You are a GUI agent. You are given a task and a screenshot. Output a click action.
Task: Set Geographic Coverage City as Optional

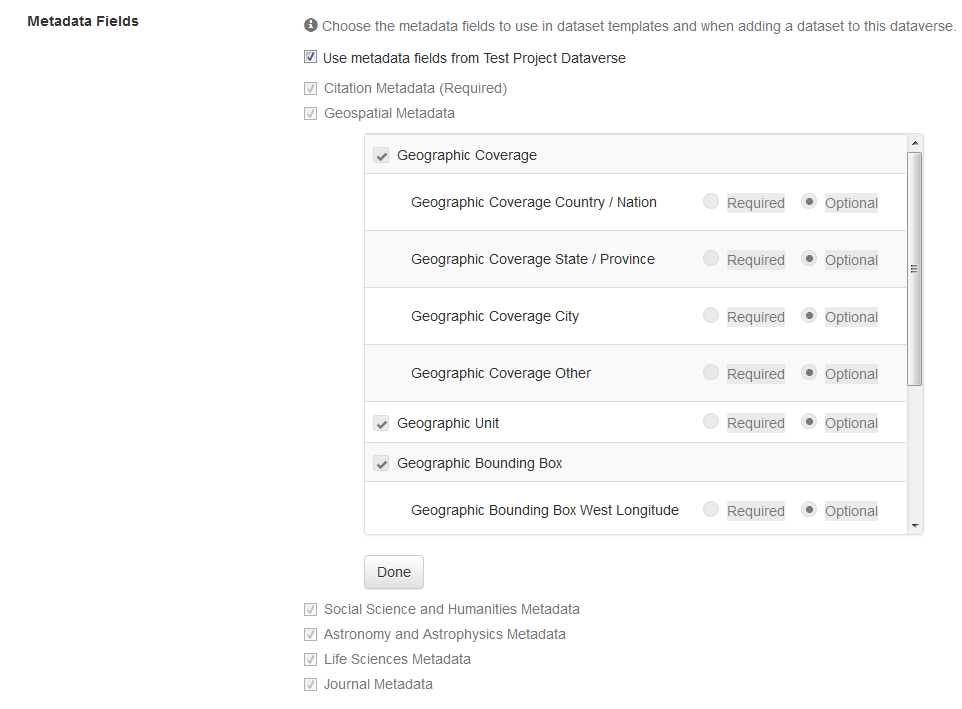pos(809,315)
